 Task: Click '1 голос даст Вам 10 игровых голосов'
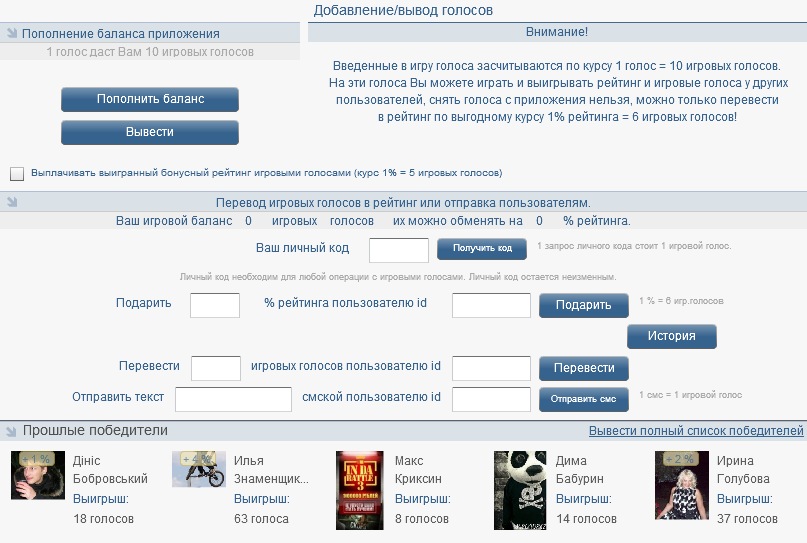(150, 52)
